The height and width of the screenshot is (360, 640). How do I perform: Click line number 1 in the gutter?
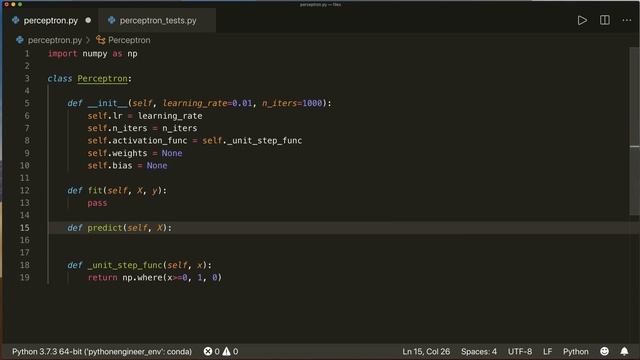pyautogui.click(x=27, y=53)
